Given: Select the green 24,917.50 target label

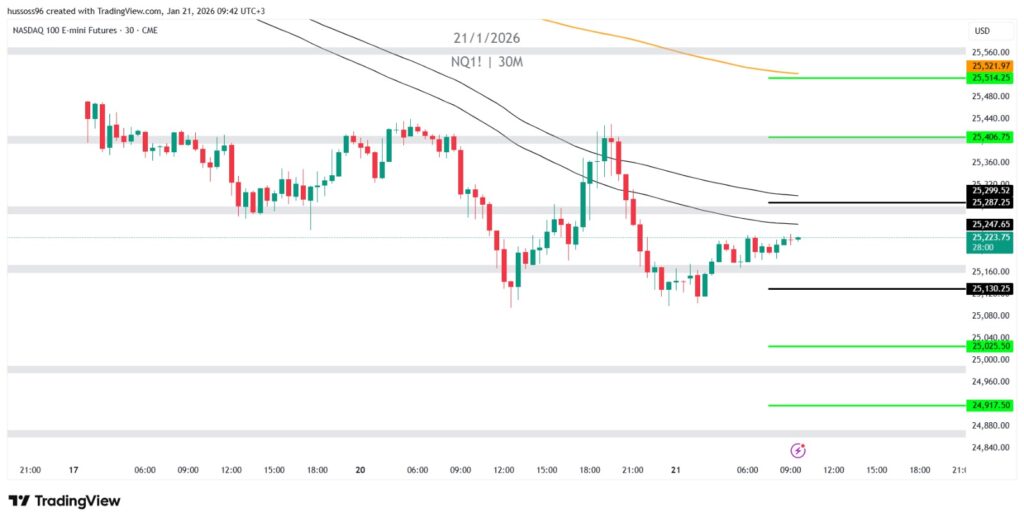Looking at the screenshot, I should [990, 405].
